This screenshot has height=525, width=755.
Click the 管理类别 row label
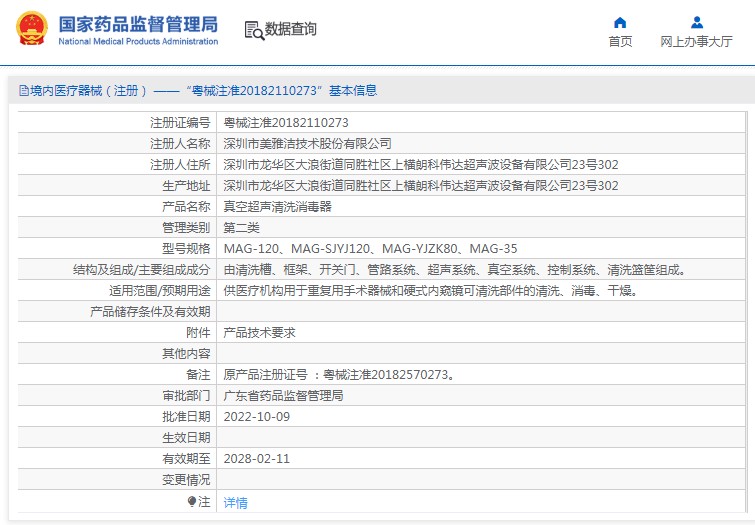(186, 228)
